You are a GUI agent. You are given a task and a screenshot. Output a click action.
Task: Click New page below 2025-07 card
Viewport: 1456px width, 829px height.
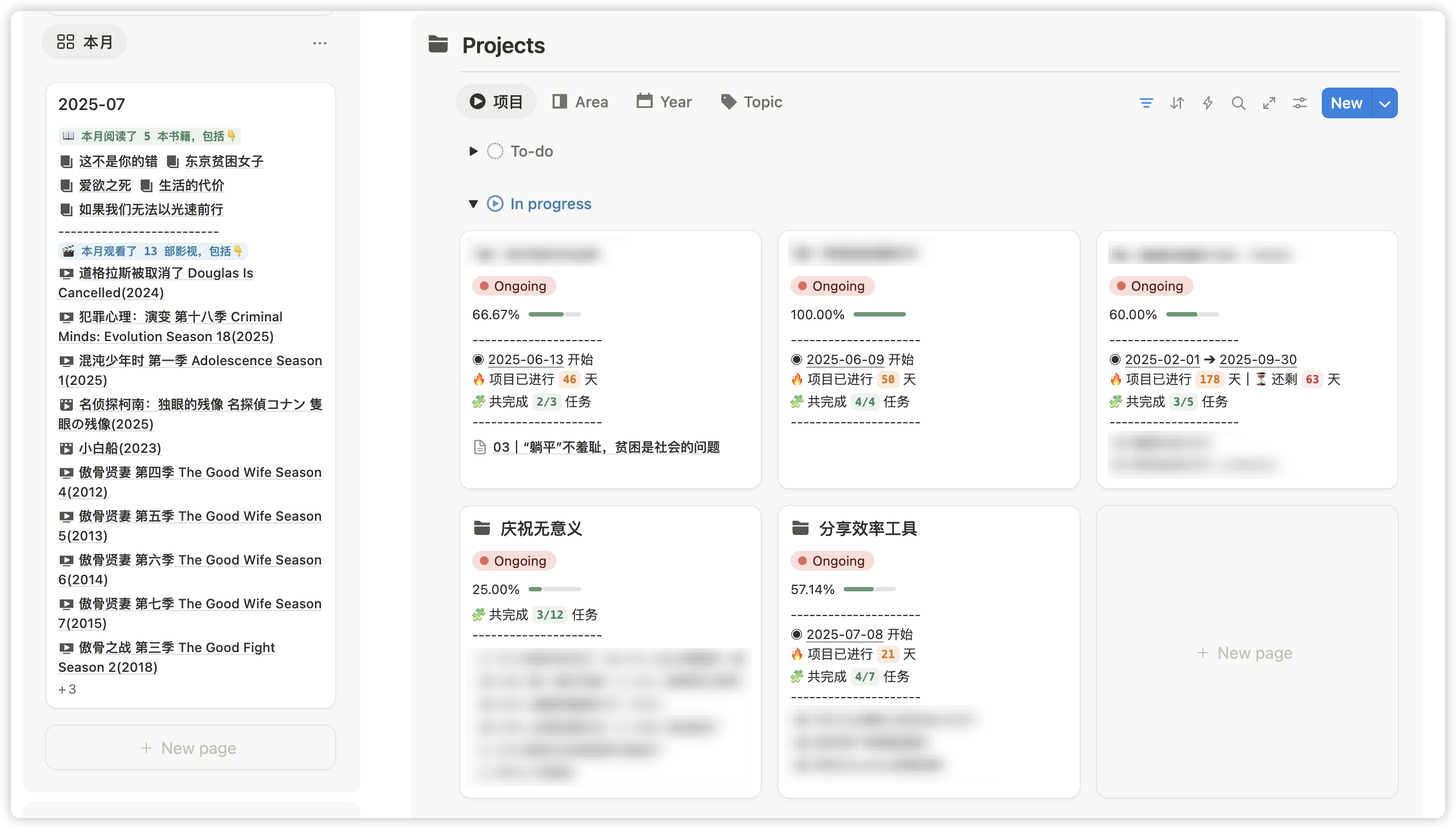pyautogui.click(x=190, y=747)
